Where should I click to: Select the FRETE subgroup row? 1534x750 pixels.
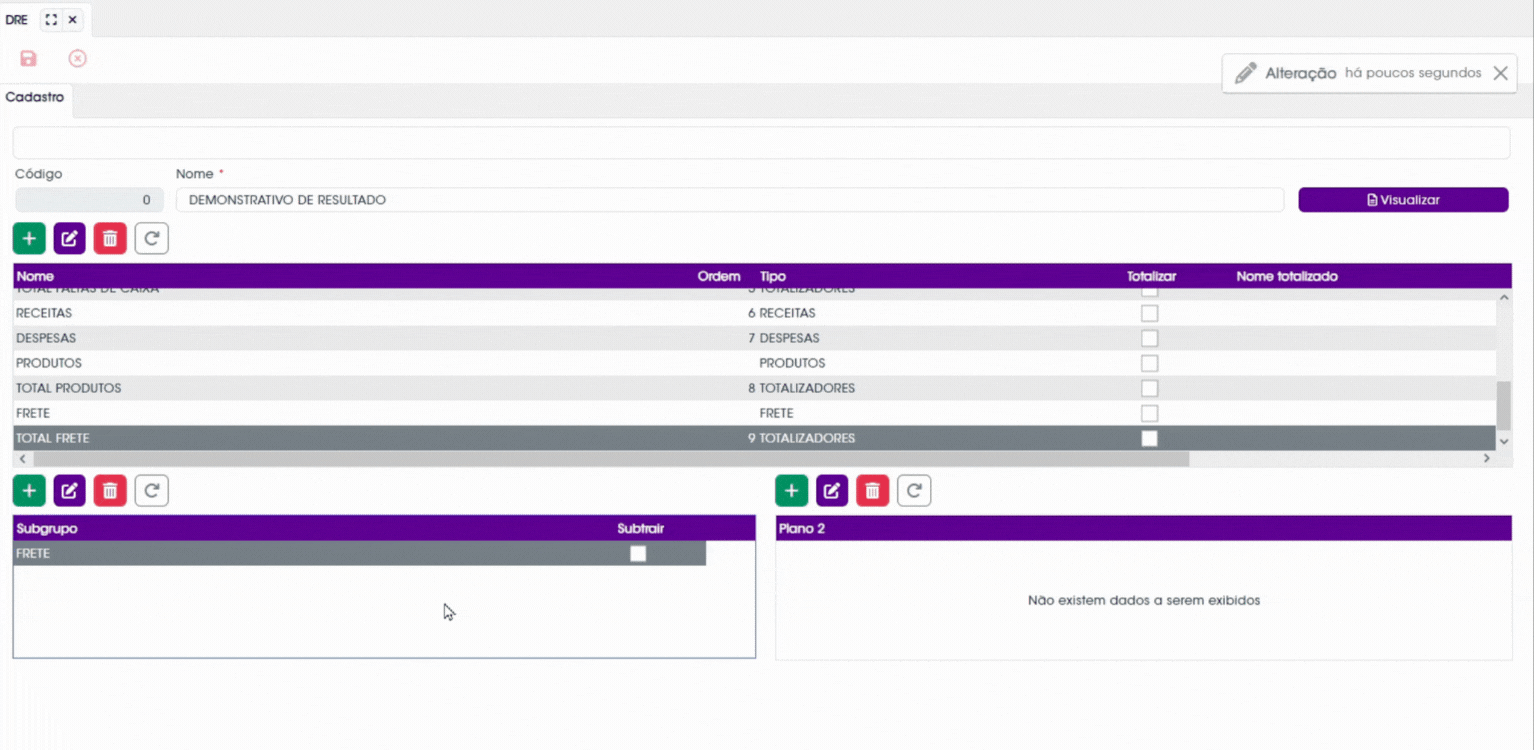point(359,553)
